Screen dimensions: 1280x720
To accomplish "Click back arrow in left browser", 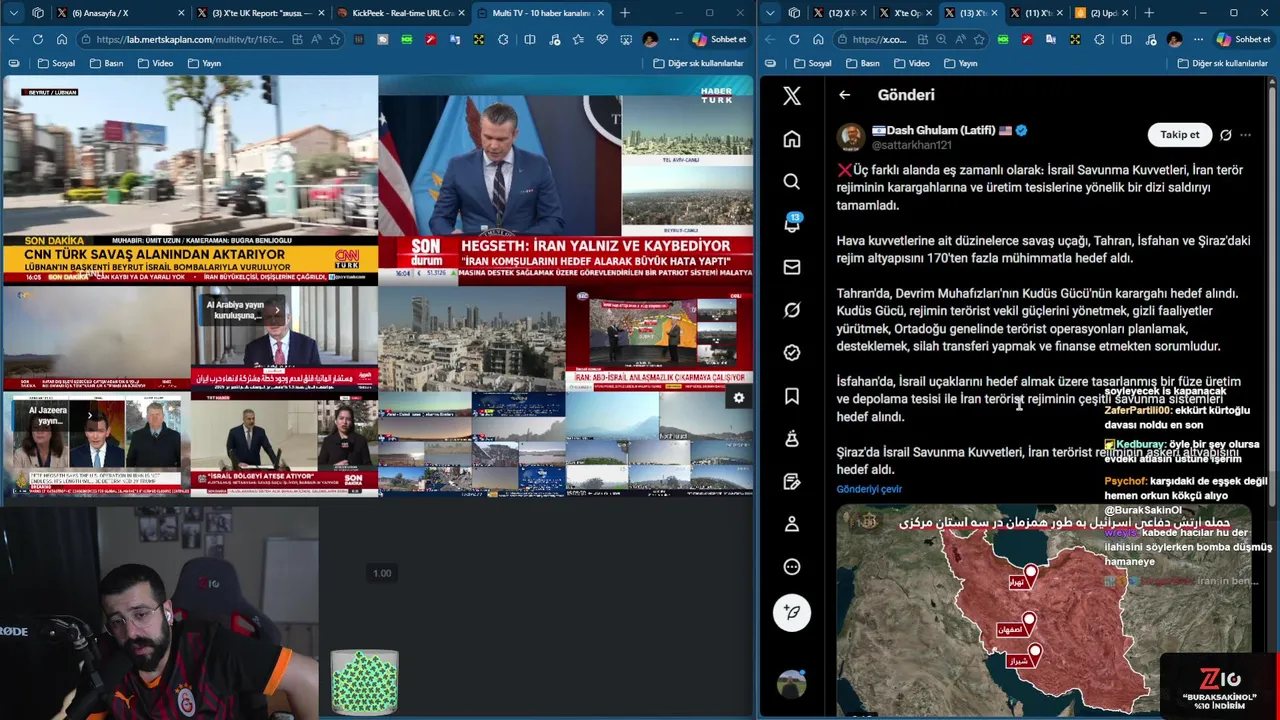I will (x=14, y=39).
